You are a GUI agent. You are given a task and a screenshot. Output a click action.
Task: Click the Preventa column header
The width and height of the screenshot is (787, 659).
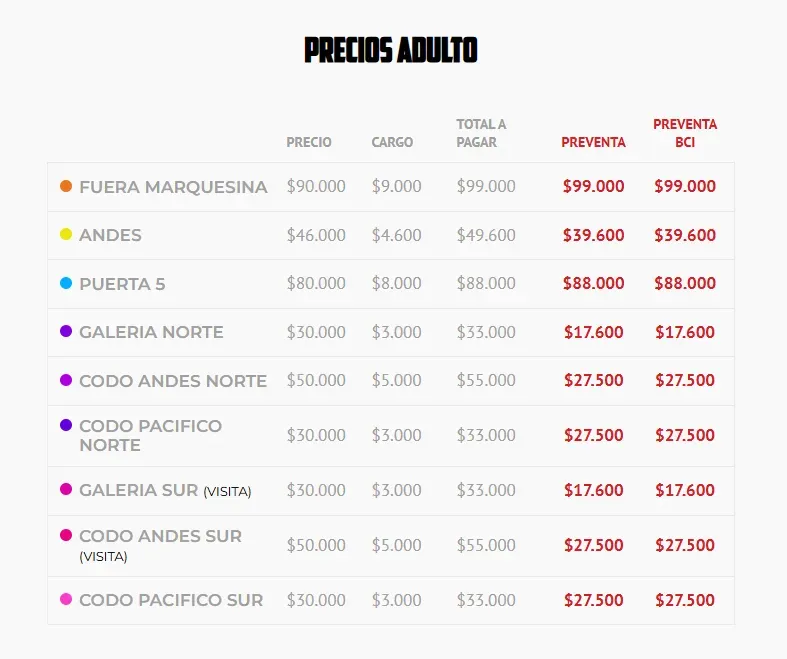click(593, 142)
